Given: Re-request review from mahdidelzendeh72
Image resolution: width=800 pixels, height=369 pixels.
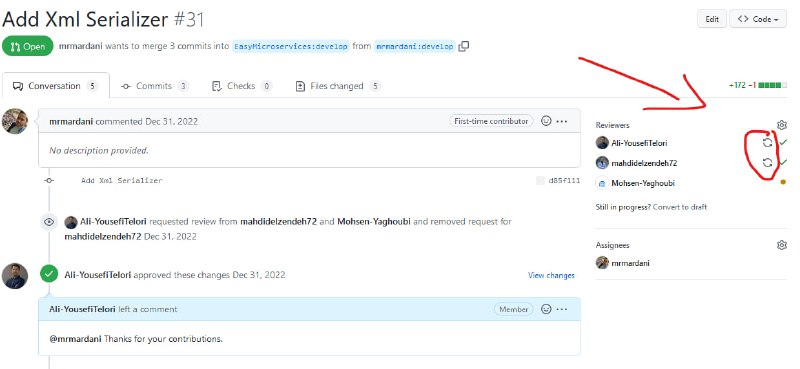Looking at the screenshot, I should (767, 163).
